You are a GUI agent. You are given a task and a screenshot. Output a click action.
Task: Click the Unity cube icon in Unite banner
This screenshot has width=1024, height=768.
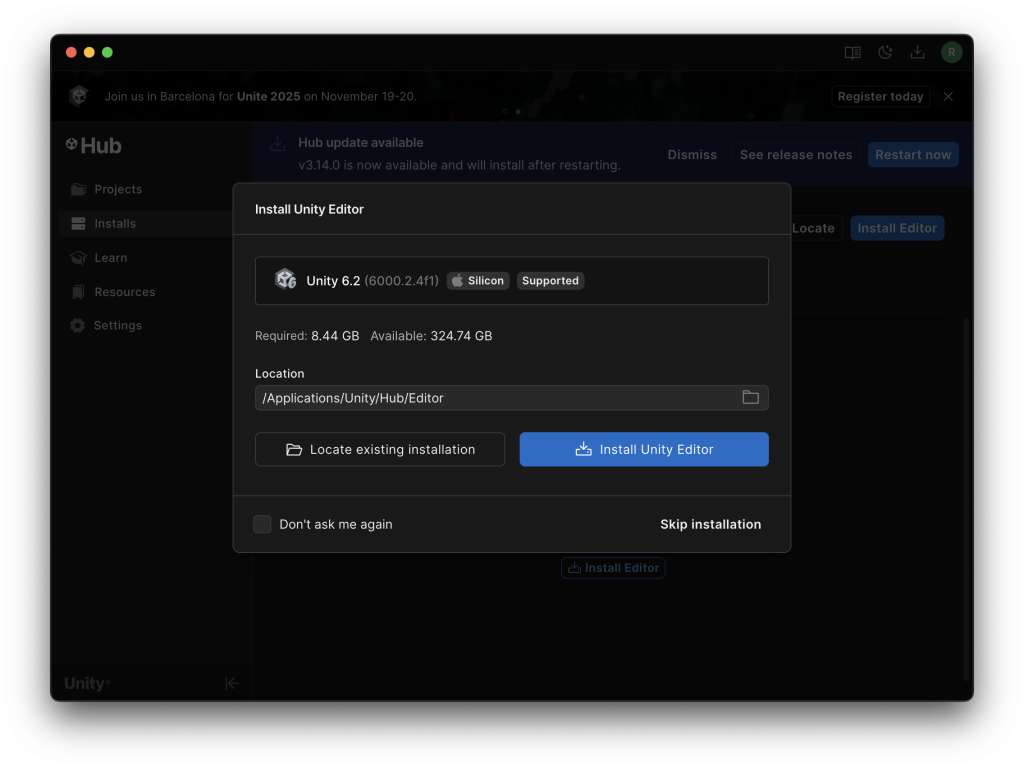pos(79,96)
